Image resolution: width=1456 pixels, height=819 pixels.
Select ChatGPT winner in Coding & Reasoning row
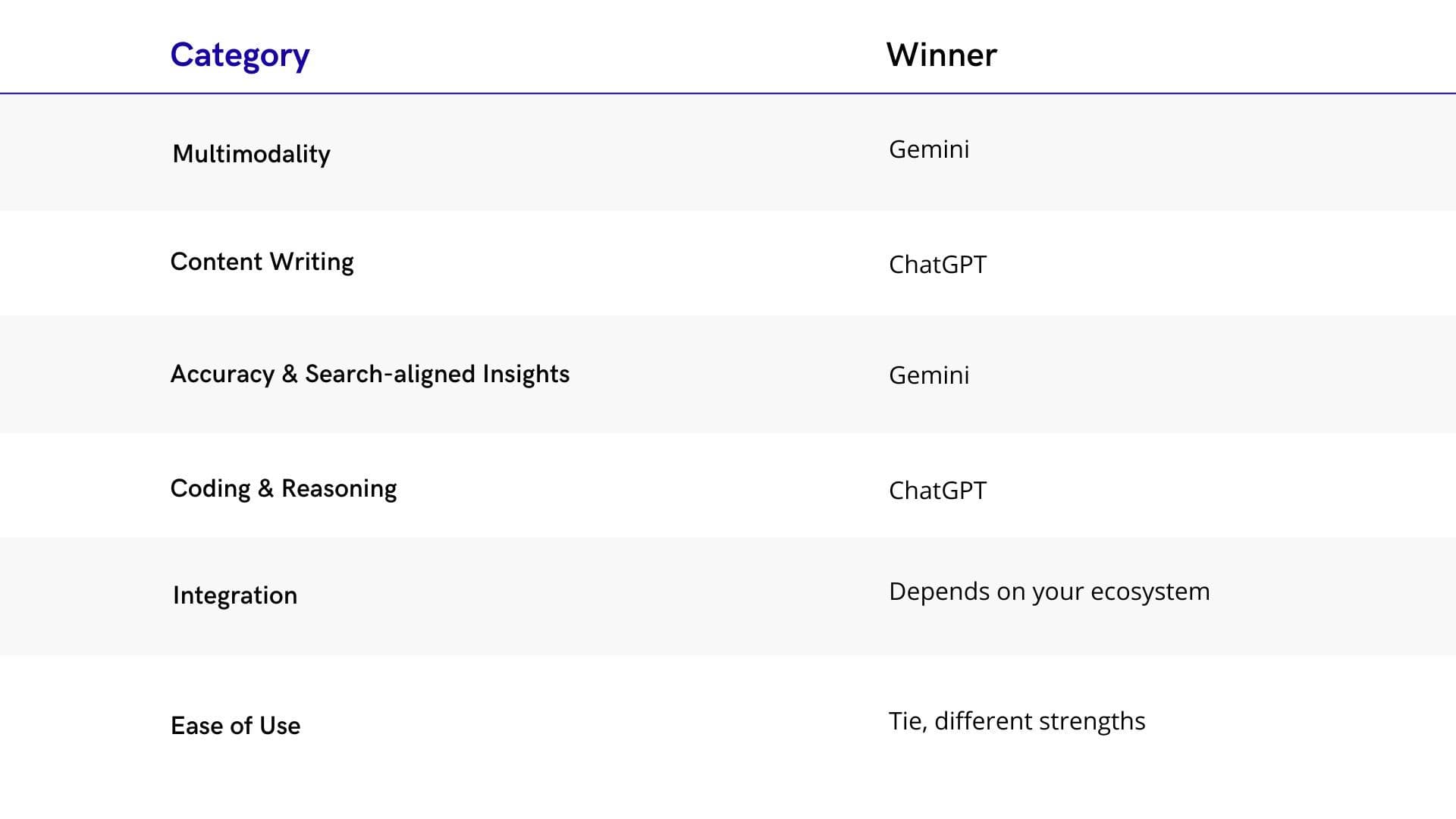click(x=937, y=491)
